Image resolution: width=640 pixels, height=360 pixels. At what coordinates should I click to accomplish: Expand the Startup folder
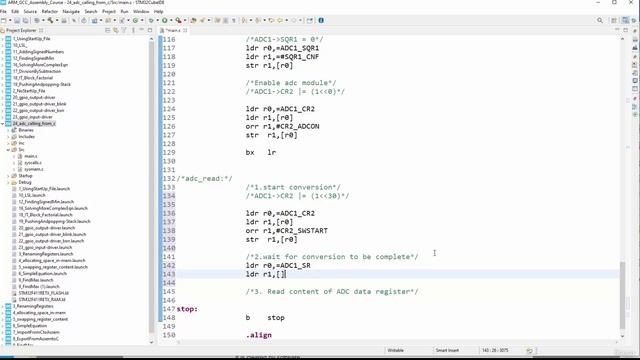(x=8, y=176)
